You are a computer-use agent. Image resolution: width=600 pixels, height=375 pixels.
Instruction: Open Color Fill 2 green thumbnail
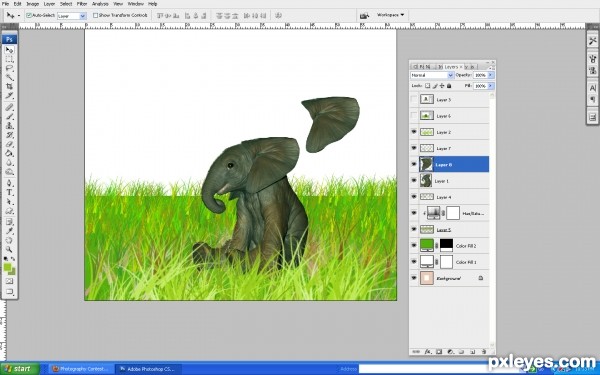pyautogui.click(x=427, y=245)
